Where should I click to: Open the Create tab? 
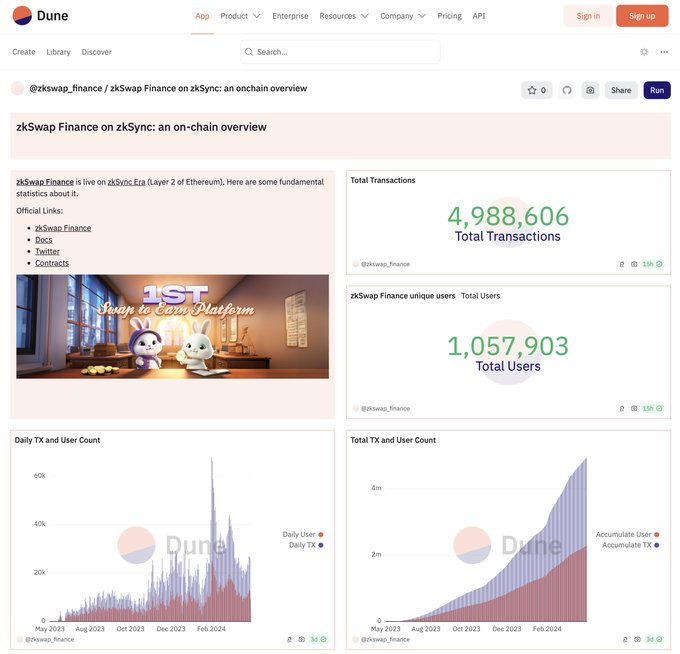pos(24,52)
